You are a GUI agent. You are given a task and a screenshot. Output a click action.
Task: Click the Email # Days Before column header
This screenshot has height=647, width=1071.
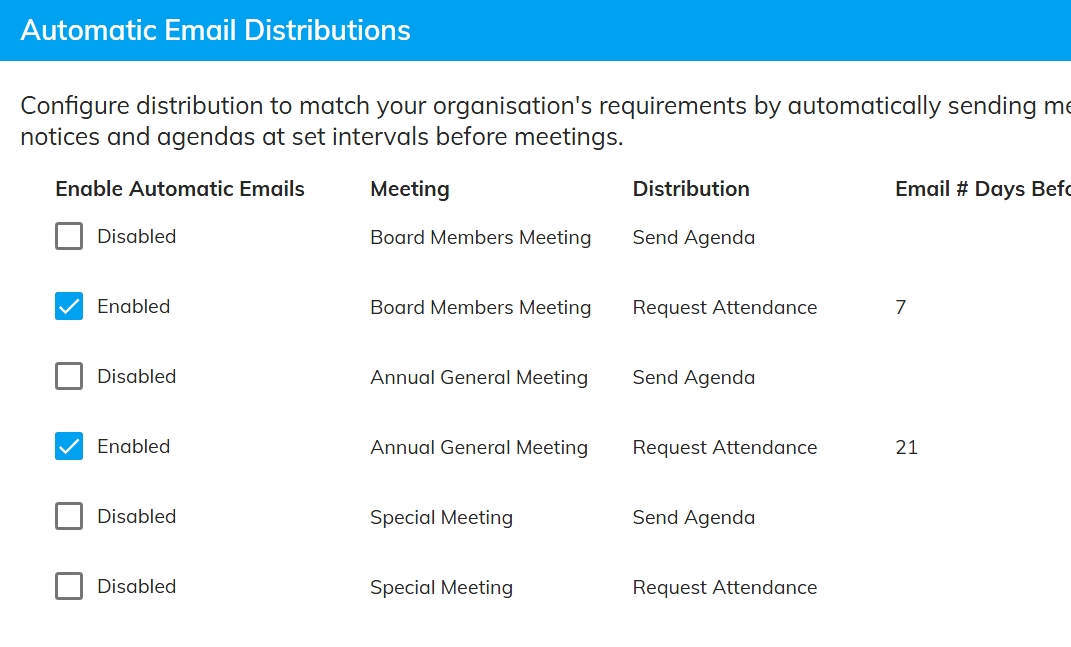[x=982, y=189]
